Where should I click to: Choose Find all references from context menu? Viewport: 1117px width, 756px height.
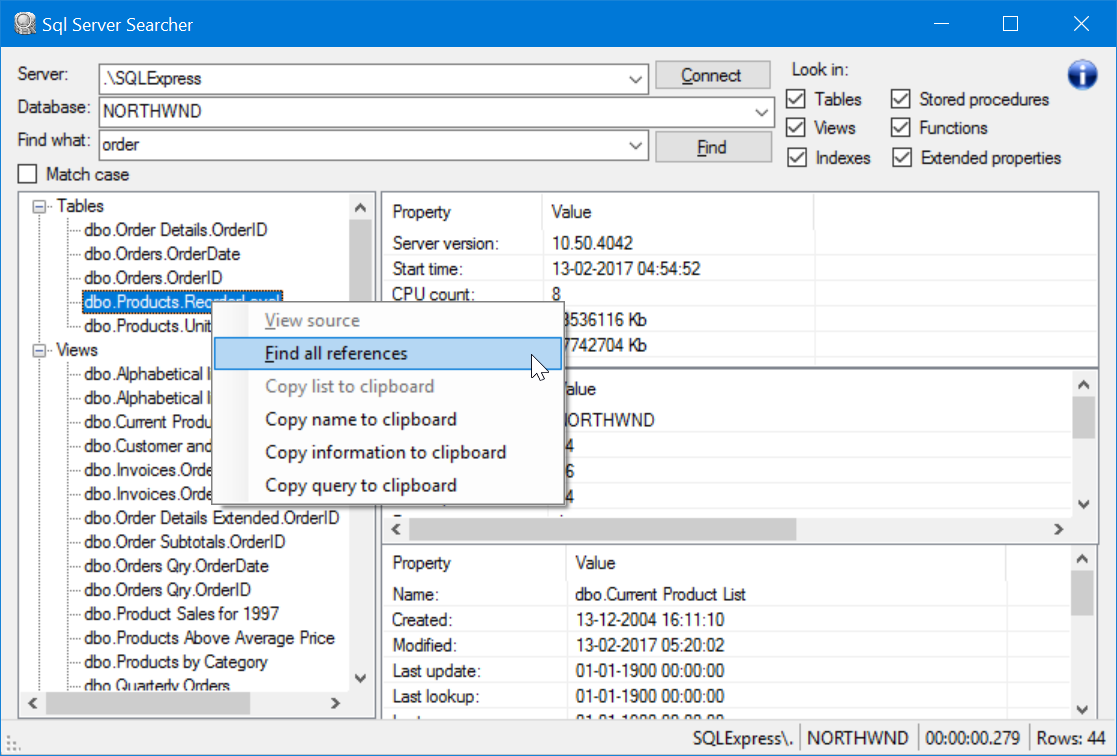click(x=387, y=353)
